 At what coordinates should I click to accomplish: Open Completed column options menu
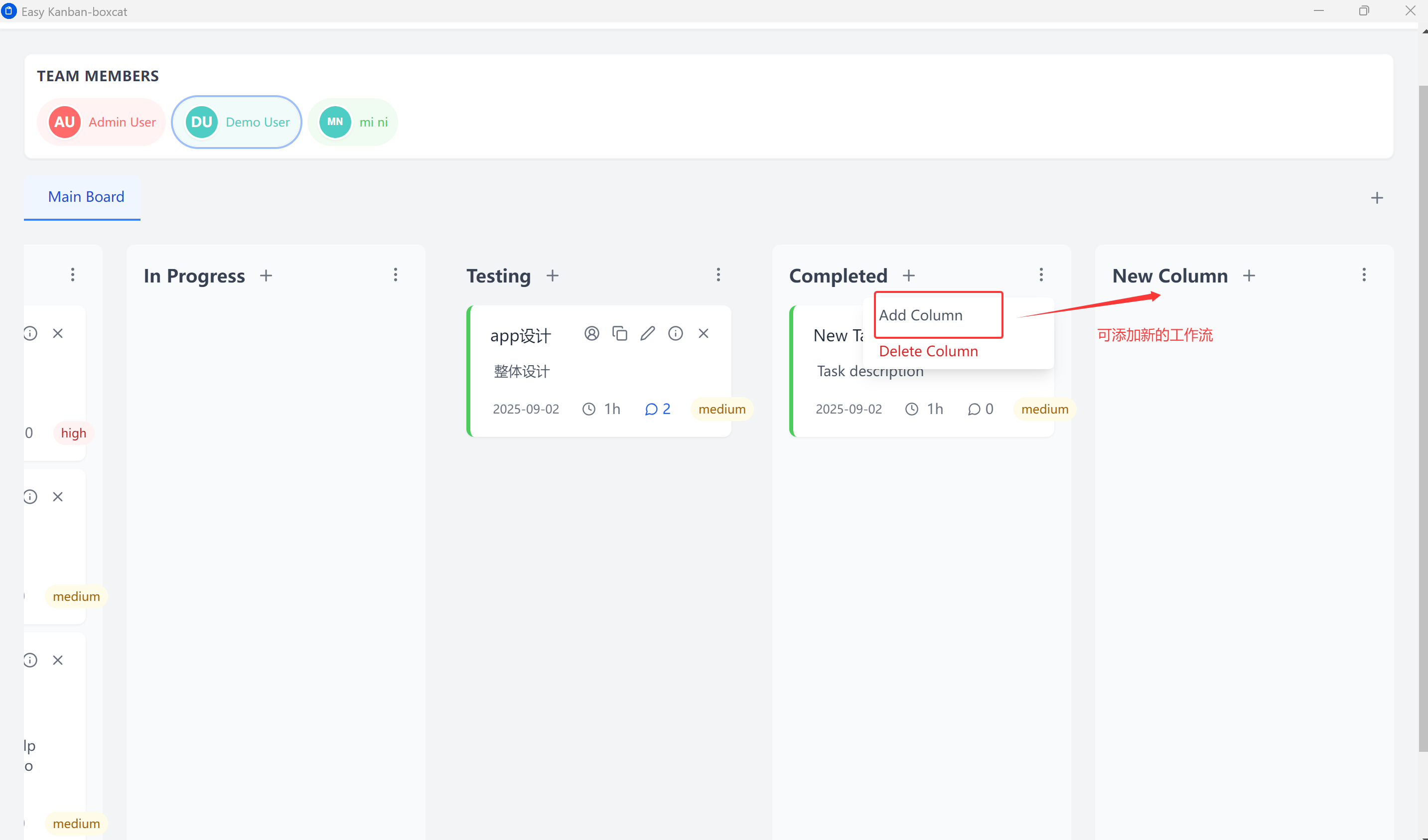click(x=1041, y=275)
